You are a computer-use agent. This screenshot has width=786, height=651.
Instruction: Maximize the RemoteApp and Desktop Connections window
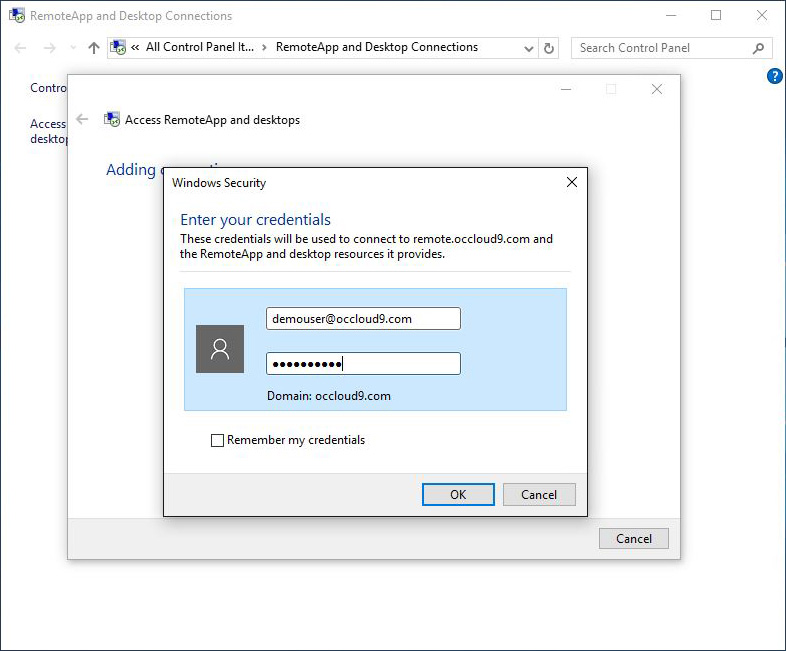[716, 15]
